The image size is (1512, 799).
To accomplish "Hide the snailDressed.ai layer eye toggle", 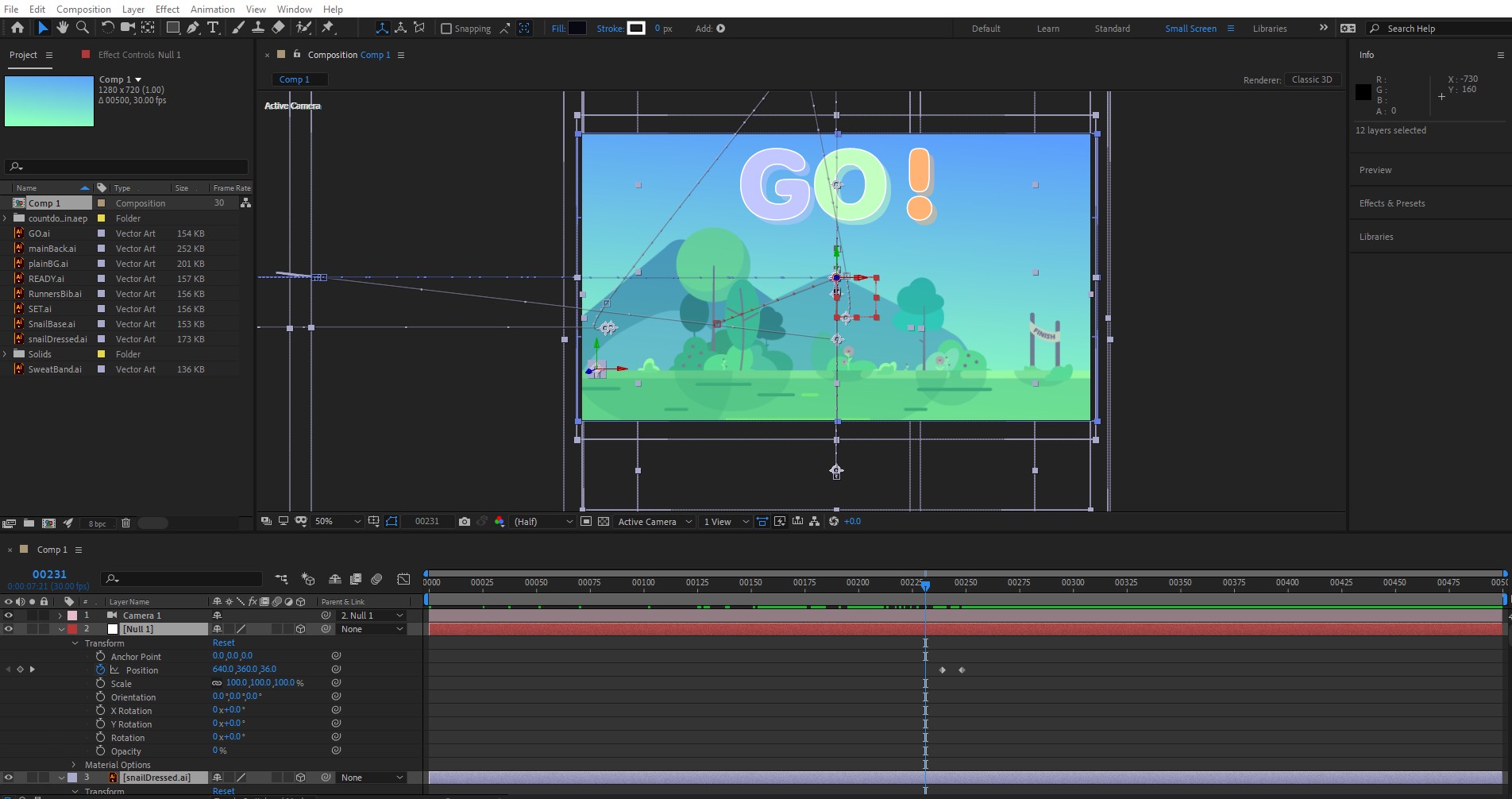I will pyautogui.click(x=9, y=778).
